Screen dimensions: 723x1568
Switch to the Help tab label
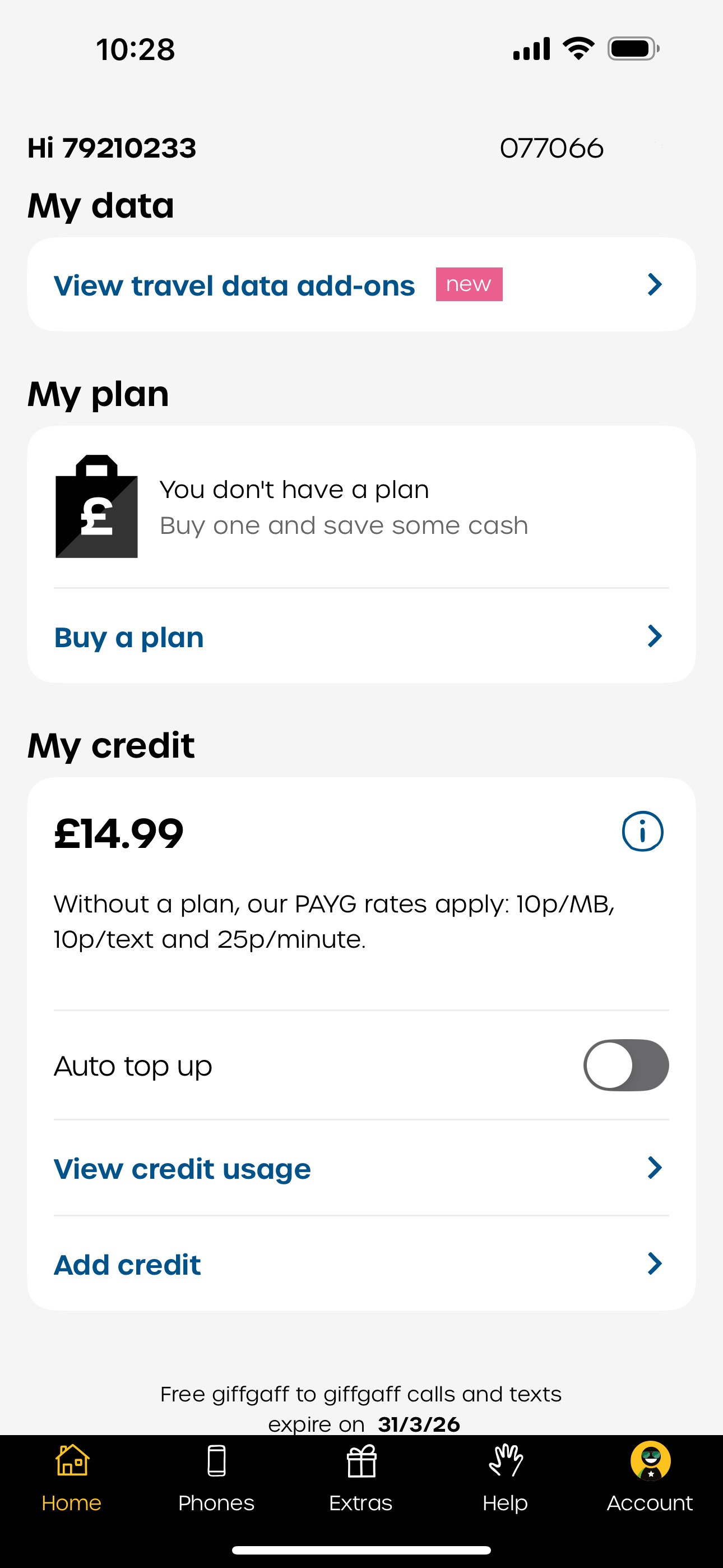tap(505, 1503)
